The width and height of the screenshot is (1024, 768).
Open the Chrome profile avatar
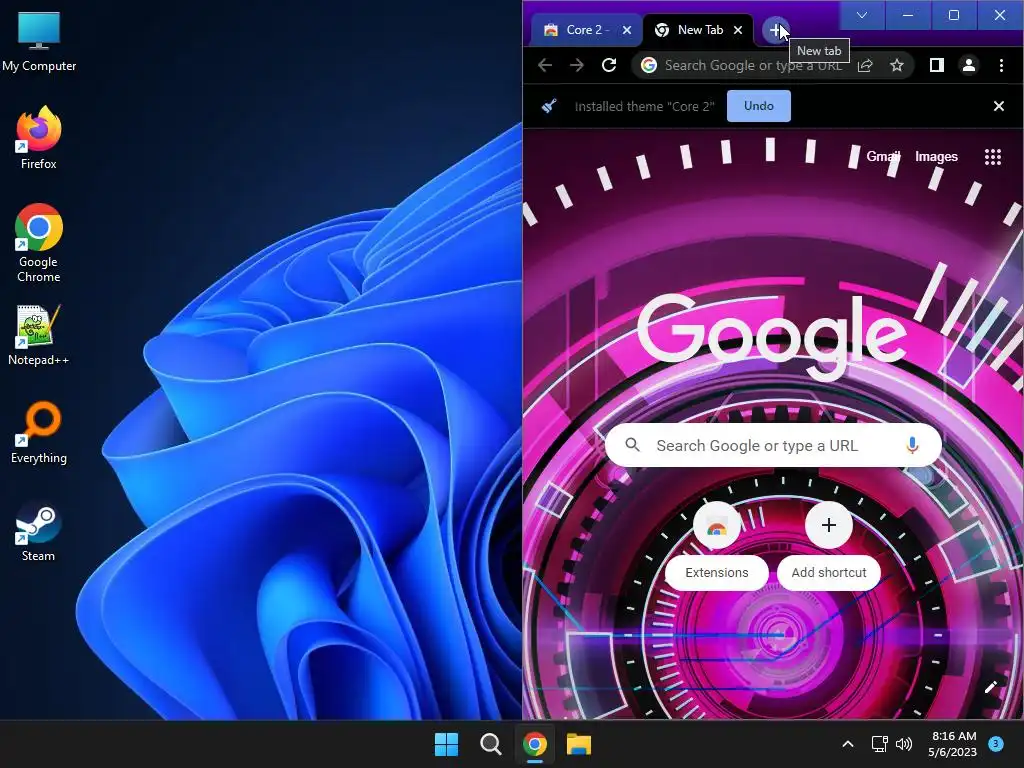pos(969,65)
